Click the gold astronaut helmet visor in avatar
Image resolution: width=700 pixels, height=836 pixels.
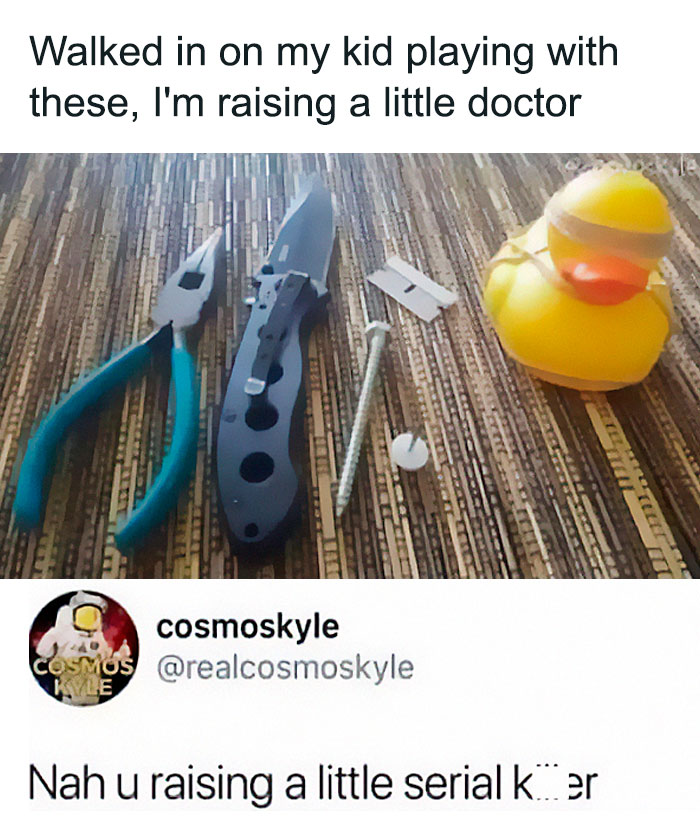[x=84, y=618]
